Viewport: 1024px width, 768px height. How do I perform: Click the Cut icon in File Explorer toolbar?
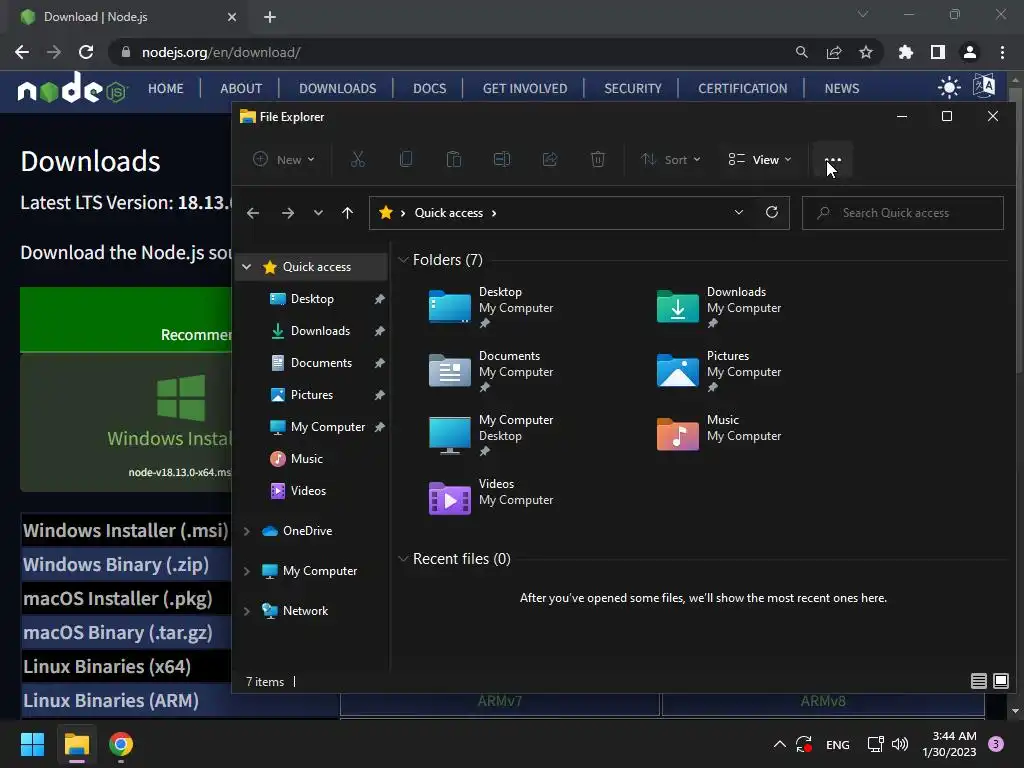pos(358,159)
